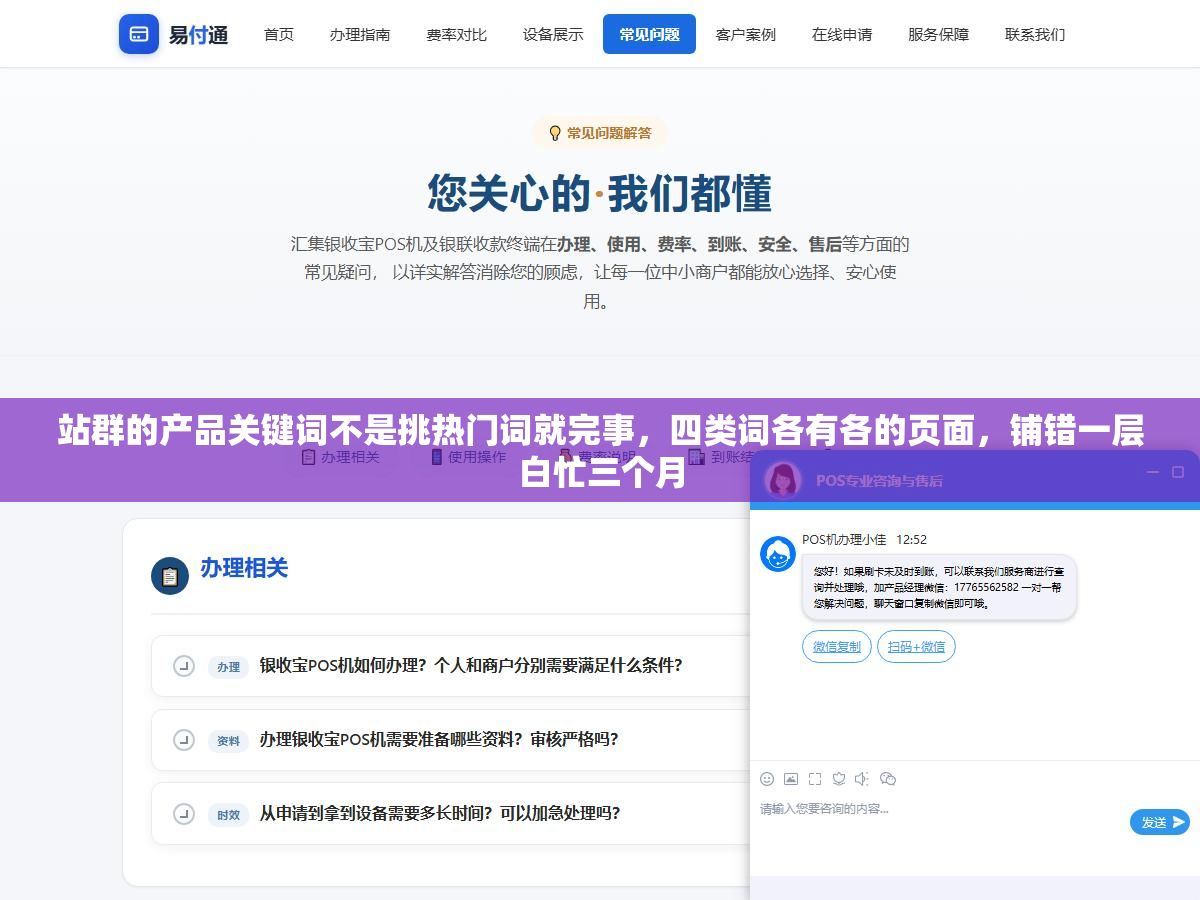Click the 您关心的·我们都懂 headline
Image resolution: width=1200 pixels, height=900 pixels.
[x=599, y=193]
